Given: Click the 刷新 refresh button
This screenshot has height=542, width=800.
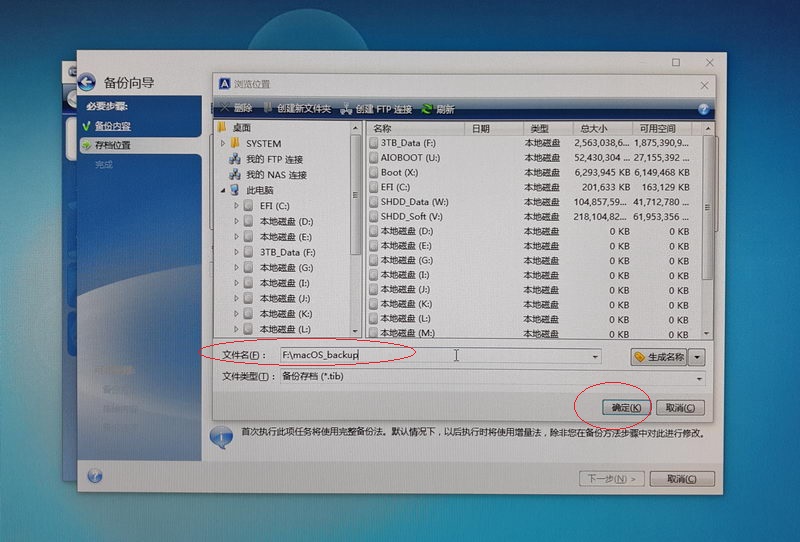Looking at the screenshot, I should click(x=438, y=109).
